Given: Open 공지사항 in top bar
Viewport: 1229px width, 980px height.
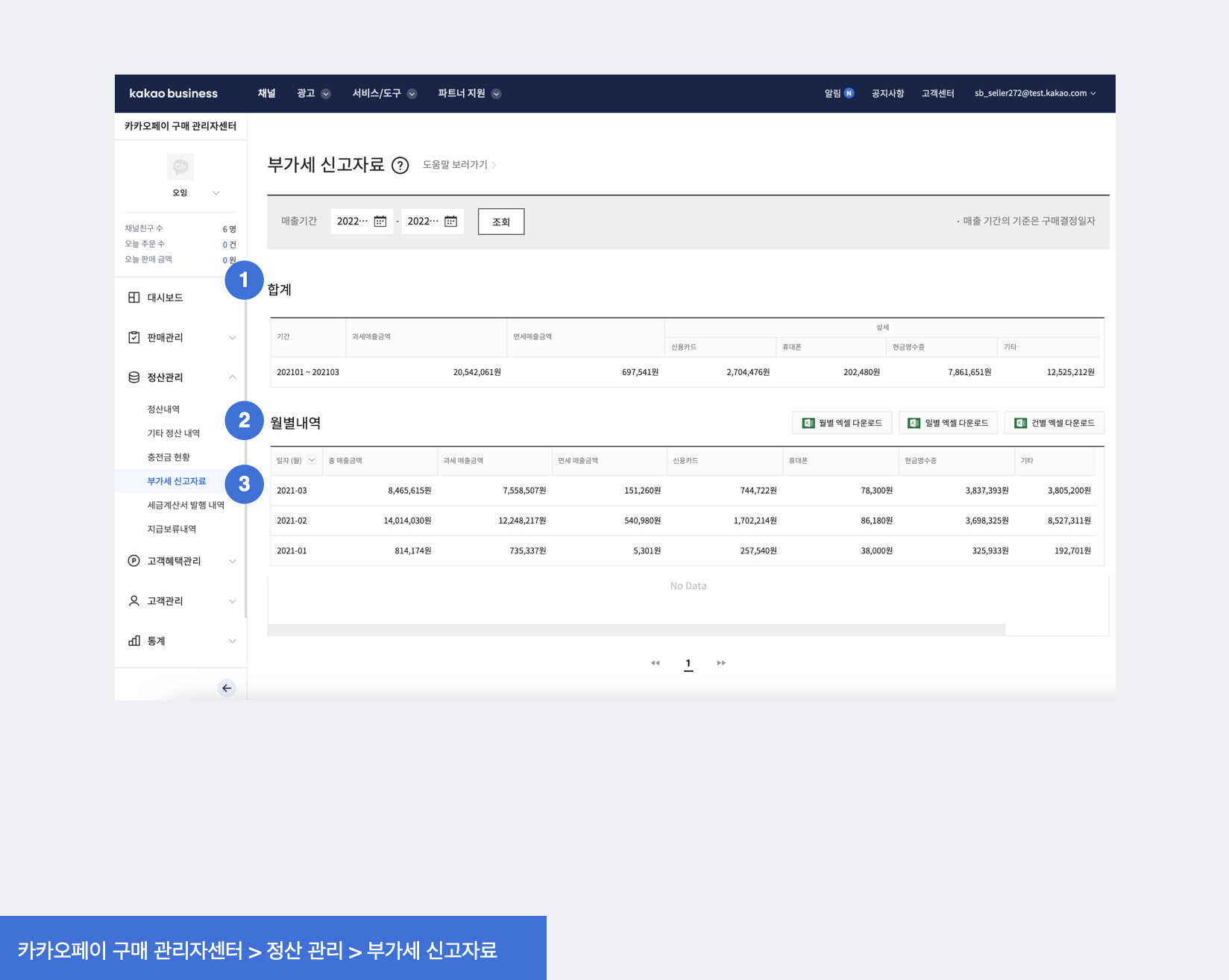Looking at the screenshot, I should click(887, 93).
